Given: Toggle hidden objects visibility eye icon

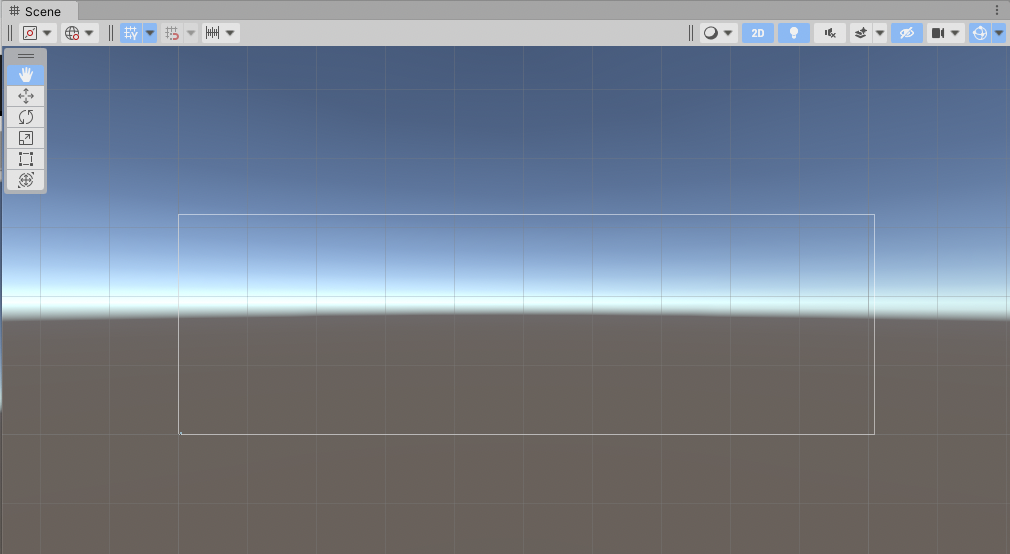Looking at the screenshot, I should (x=907, y=33).
